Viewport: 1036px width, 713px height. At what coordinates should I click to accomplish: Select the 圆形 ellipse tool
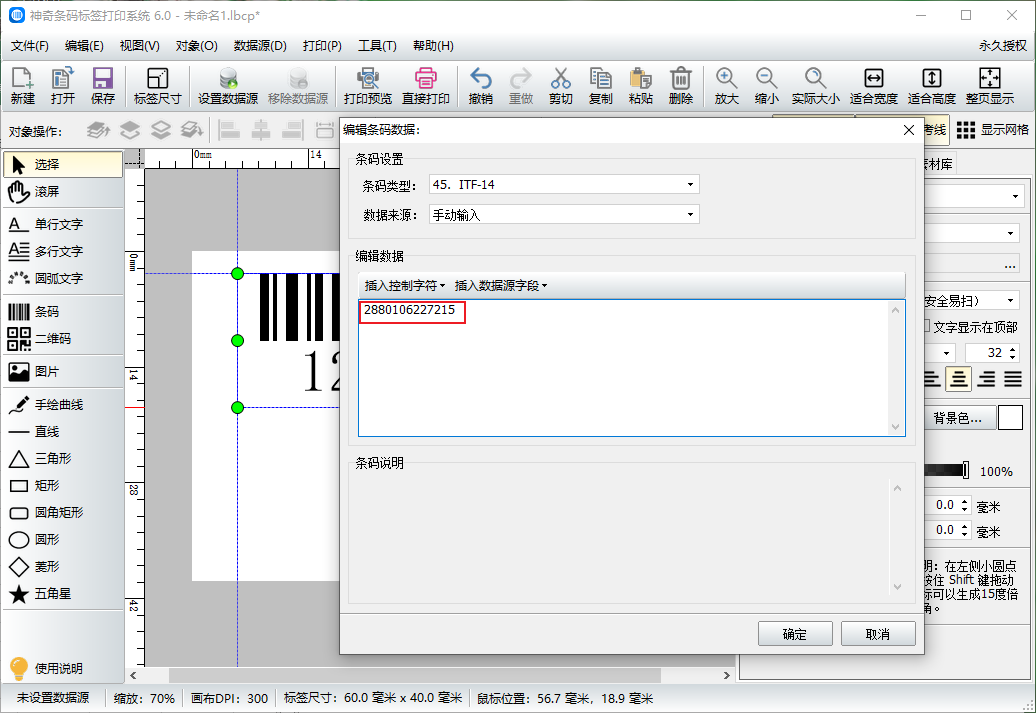click(x=63, y=541)
